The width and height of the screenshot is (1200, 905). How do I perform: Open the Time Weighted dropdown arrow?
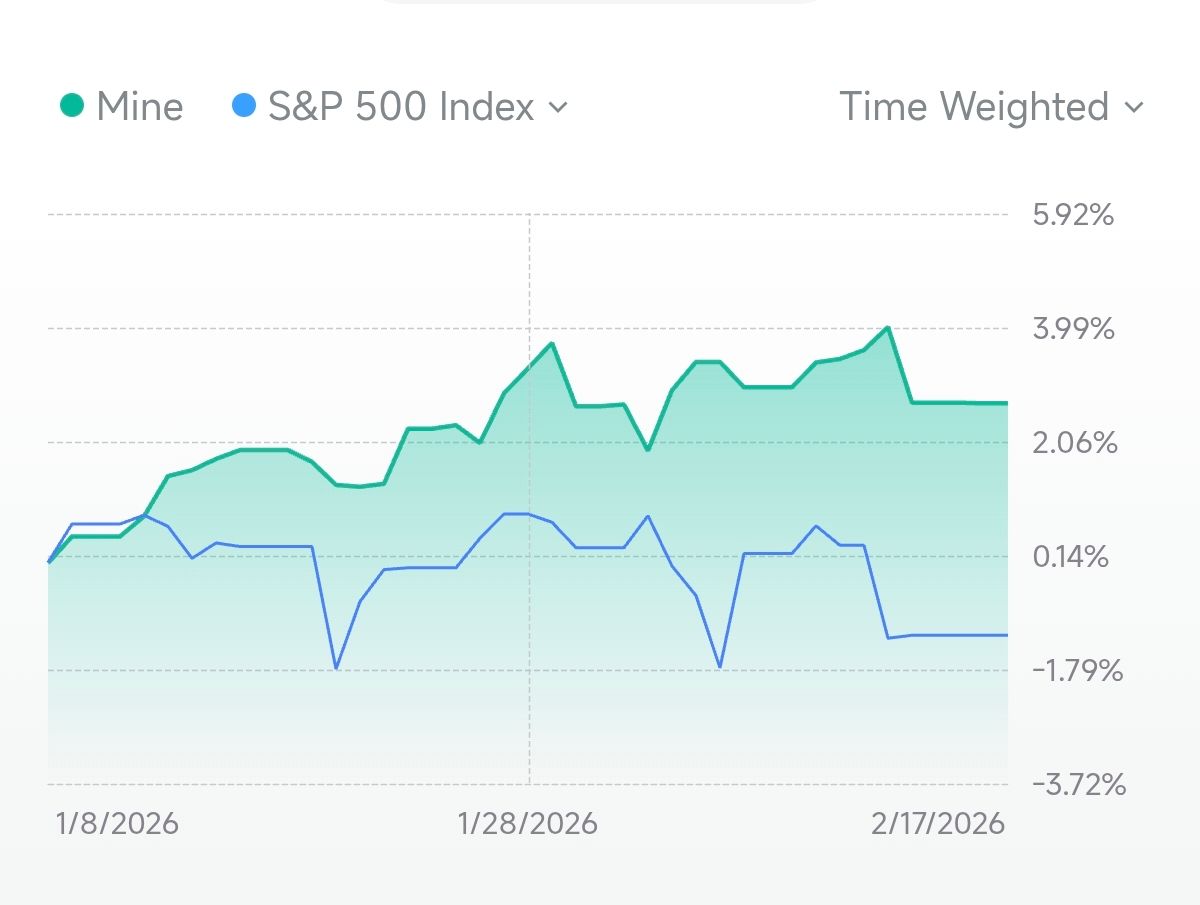pyautogui.click(x=1133, y=107)
